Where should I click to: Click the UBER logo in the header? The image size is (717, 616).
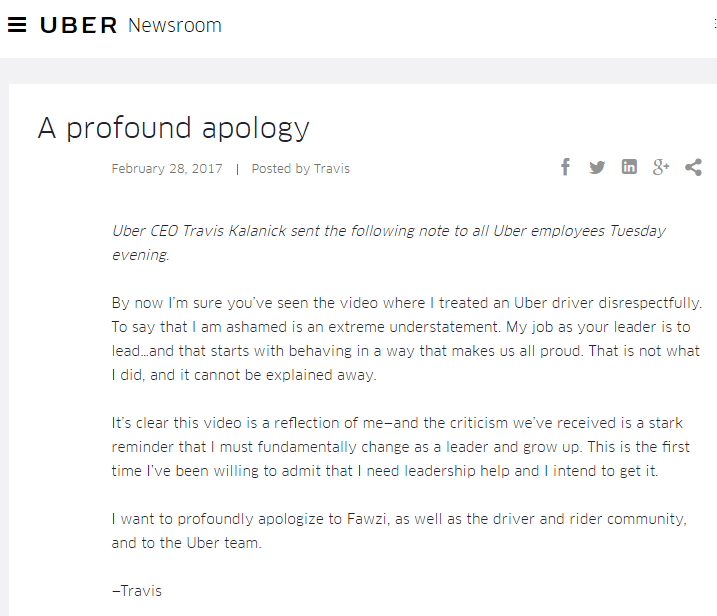79,25
